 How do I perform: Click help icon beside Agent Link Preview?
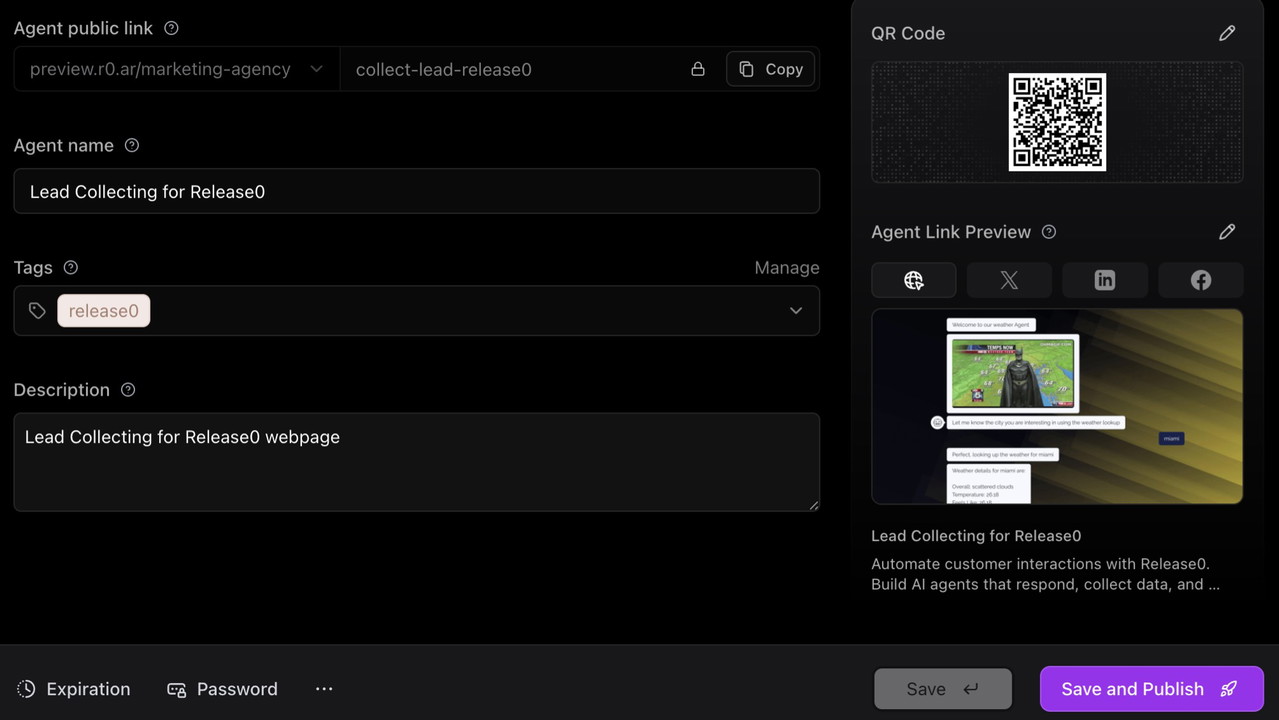pyautogui.click(x=1049, y=231)
